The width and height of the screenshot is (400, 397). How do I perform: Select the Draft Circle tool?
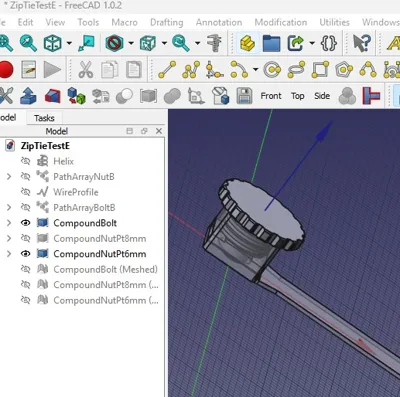tap(272, 70)
